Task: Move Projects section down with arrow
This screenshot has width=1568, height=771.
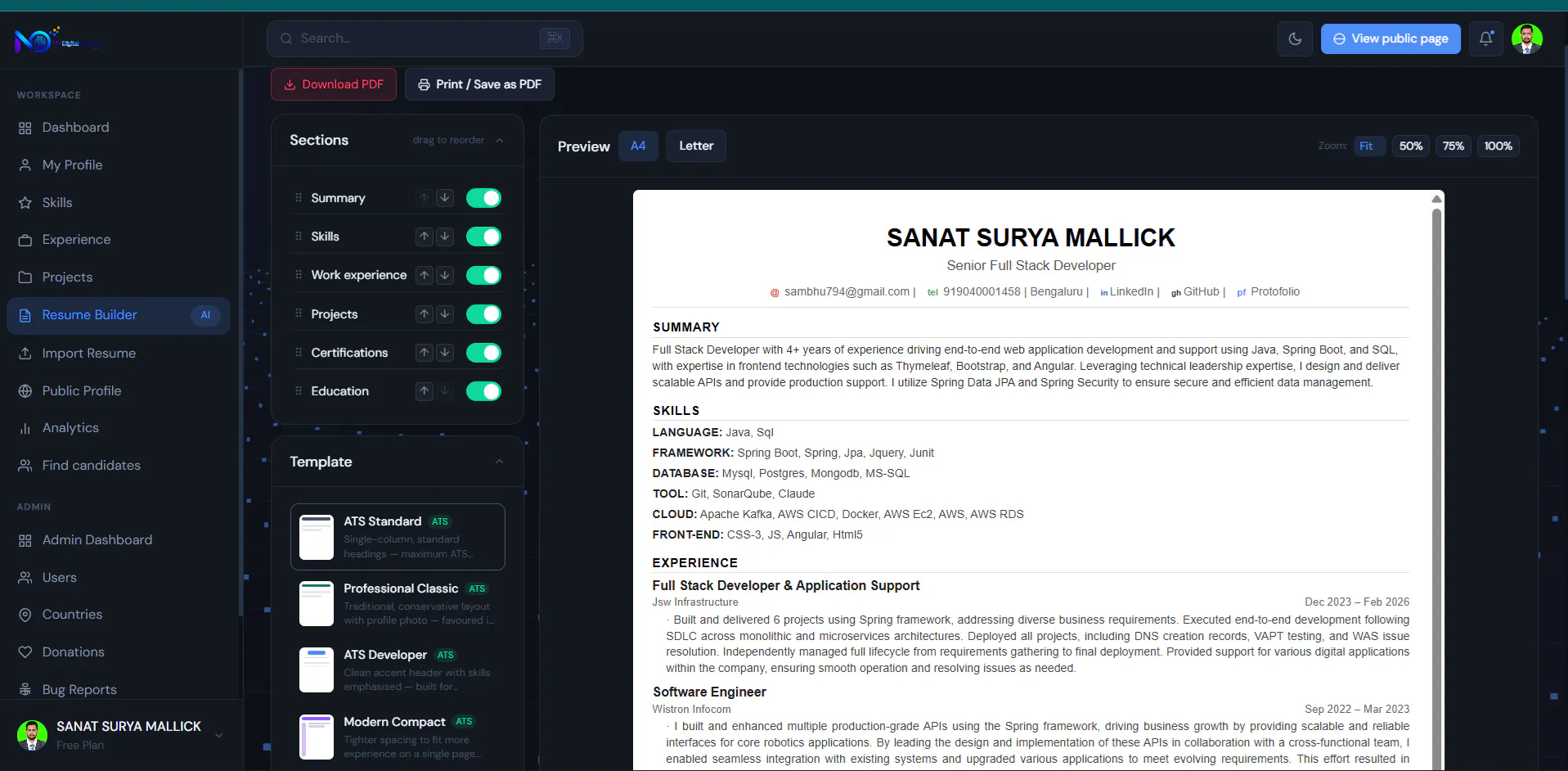Action: pyautogui.click(x=445, y=314)
